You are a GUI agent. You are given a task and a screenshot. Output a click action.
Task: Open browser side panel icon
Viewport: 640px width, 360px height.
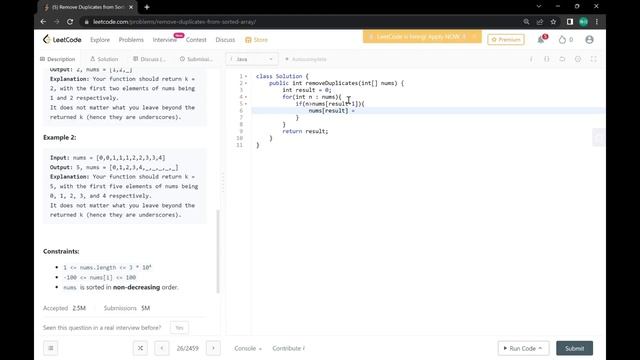pyautogui.click(x=570, y=22)
